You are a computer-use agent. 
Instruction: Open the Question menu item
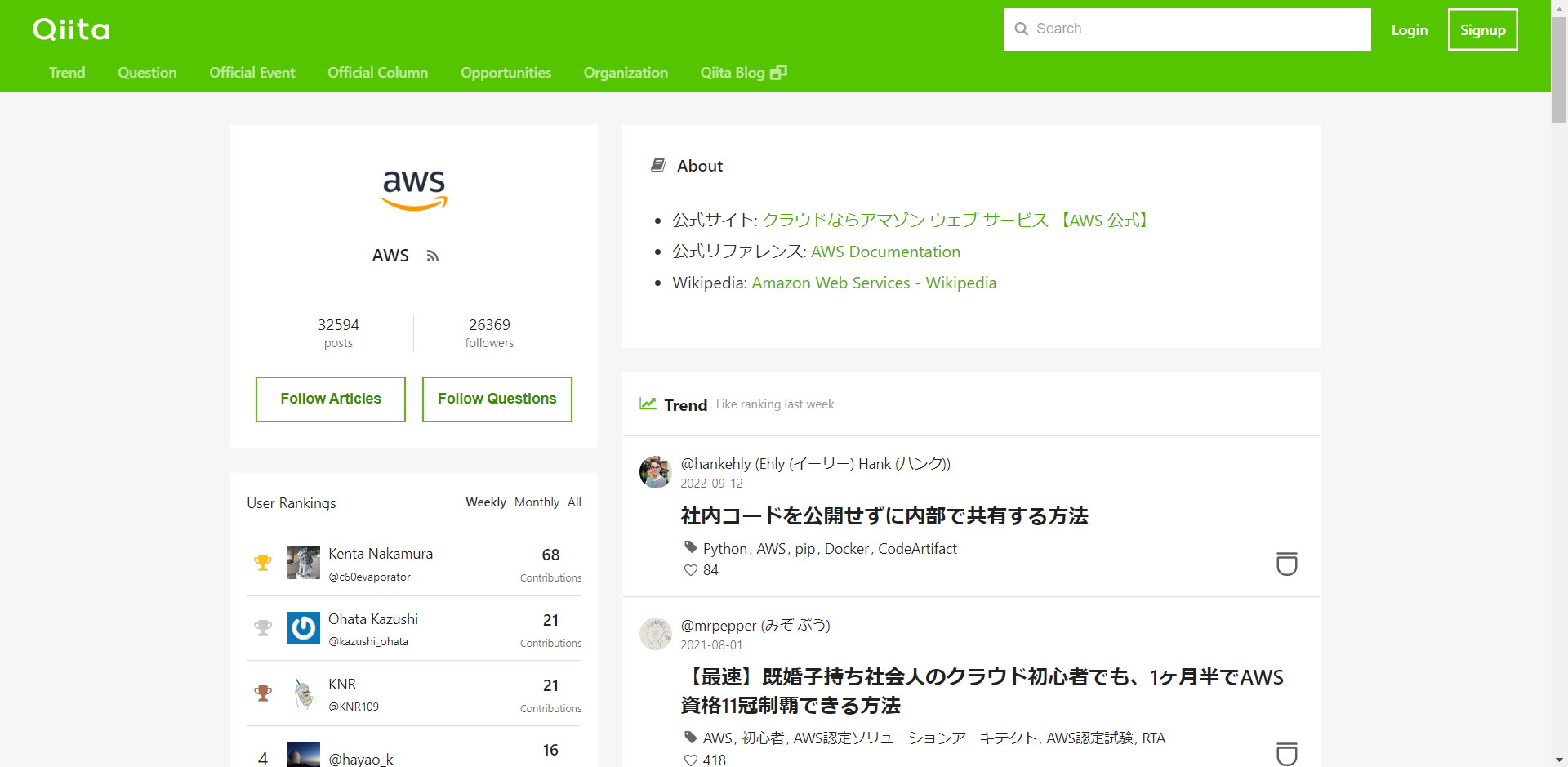coord(147,73)
